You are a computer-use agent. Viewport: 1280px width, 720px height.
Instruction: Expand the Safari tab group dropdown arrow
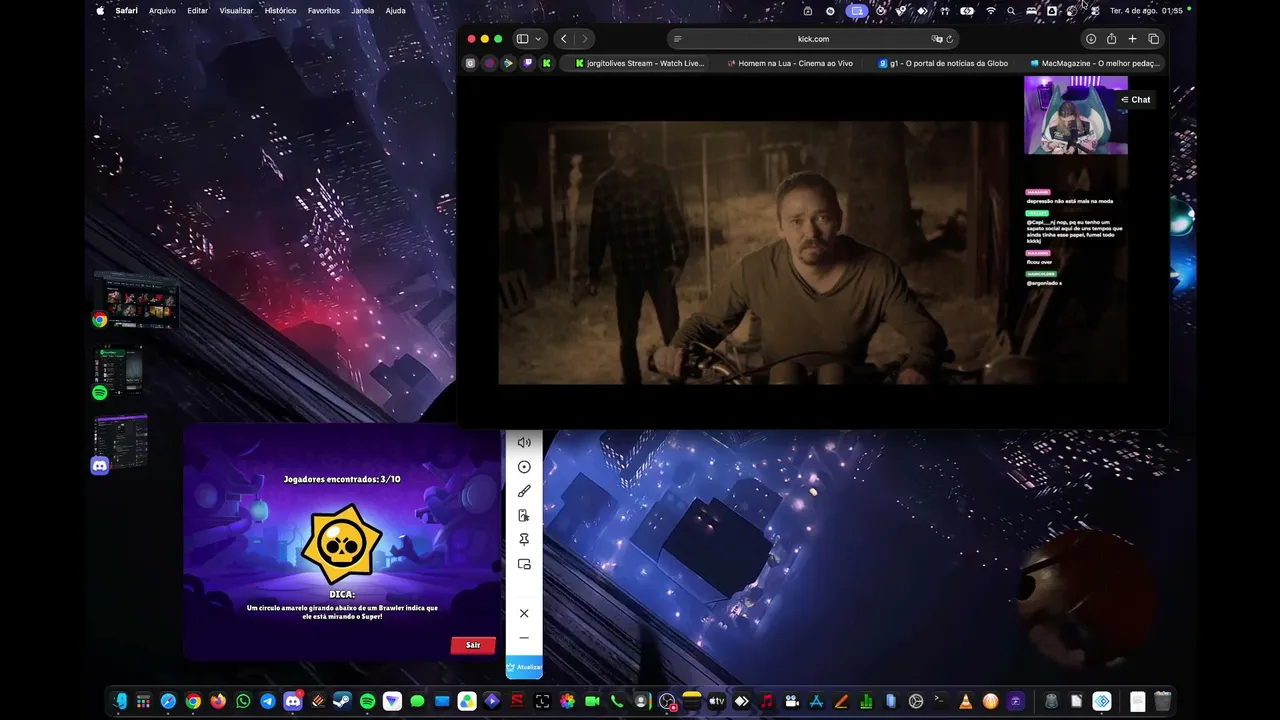pos(538,39)
